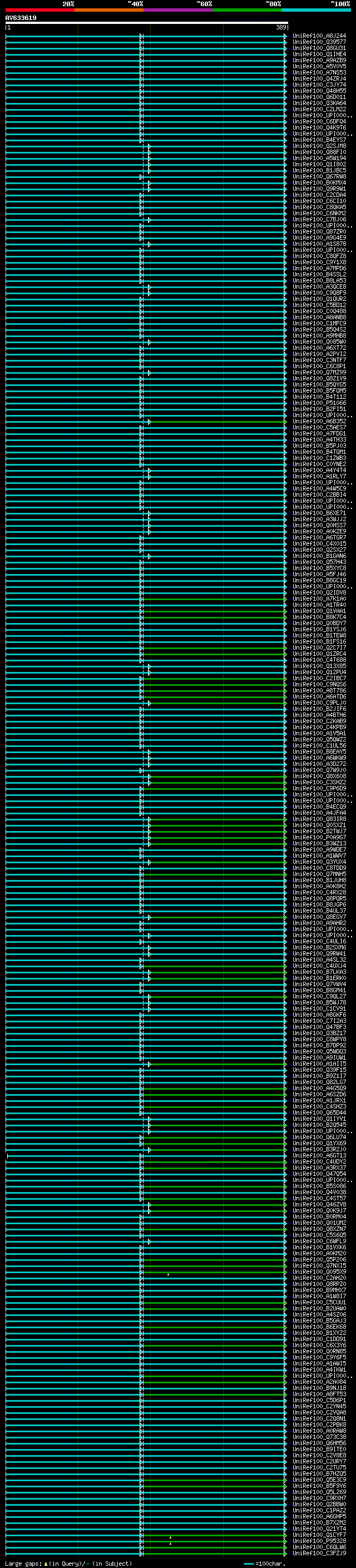Select label UniRef100_Q2C7I7
Image resolution: width=356 pixels, height=1568 pixels.
pyautogui.click(x=319, y=647)
